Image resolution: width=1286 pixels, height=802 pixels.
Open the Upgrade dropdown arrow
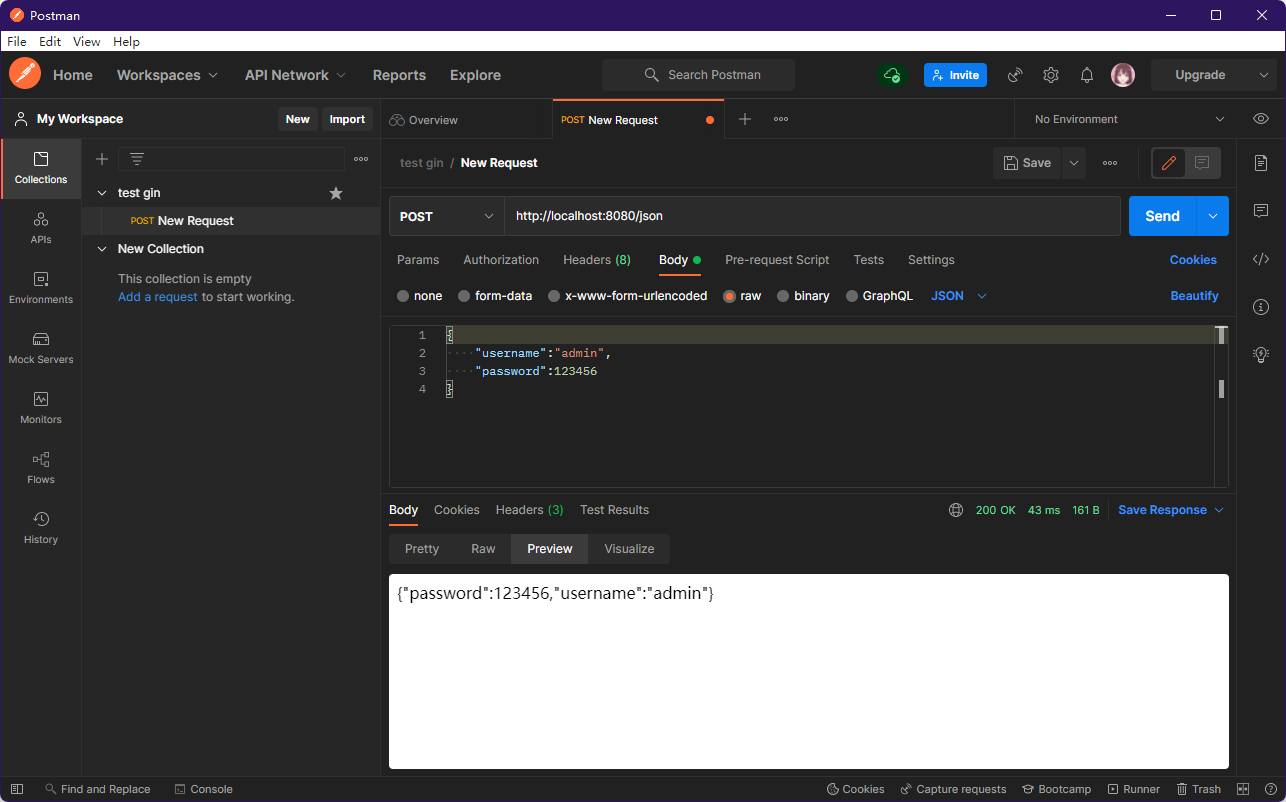(x=1263, y=75)
